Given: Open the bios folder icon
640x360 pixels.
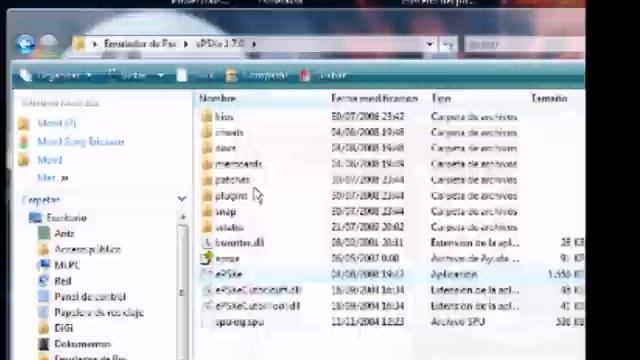Looking at the screenshot, I should pyautogui.click(x=207, y=117).
